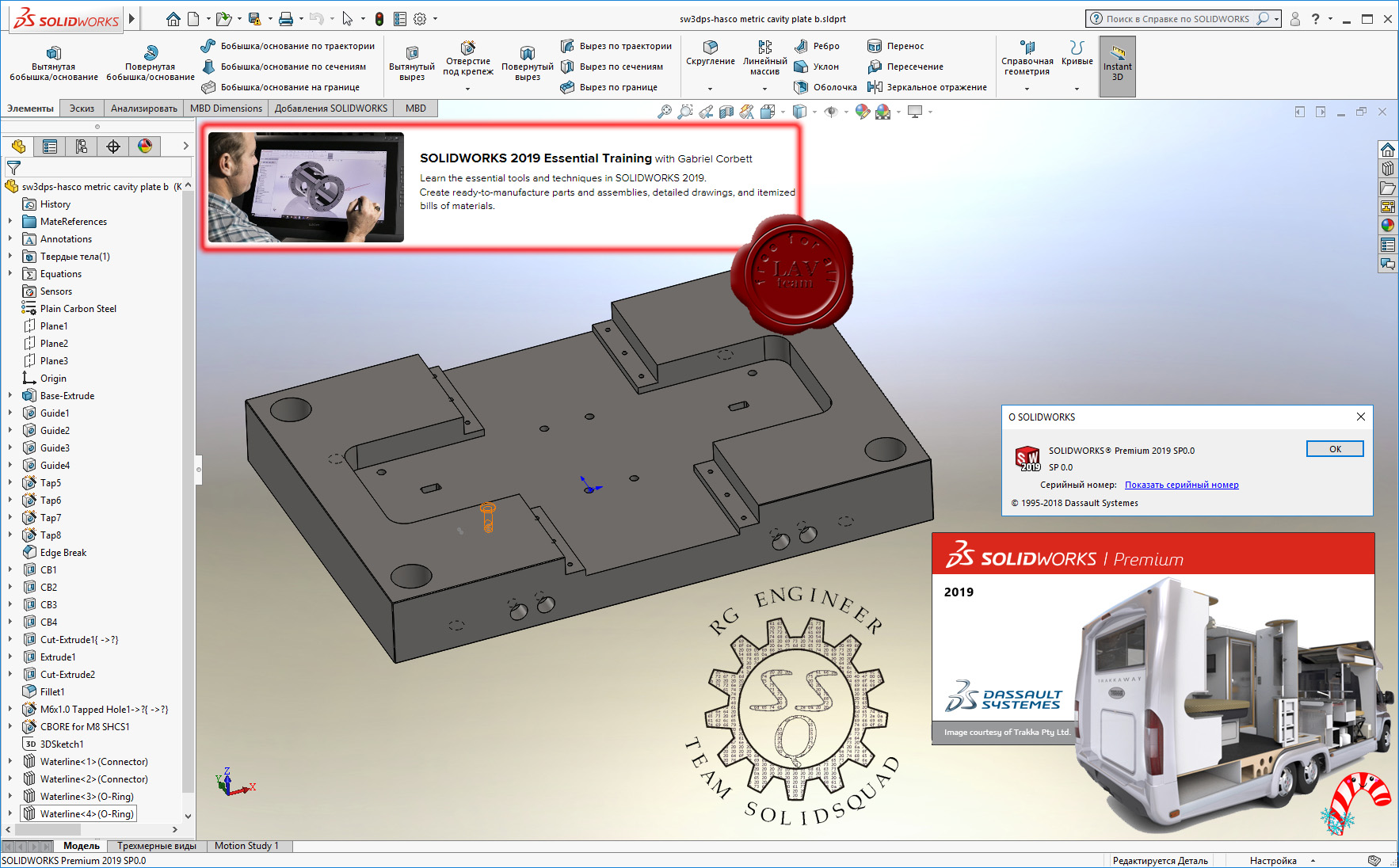Viewport: 1399px width, 868px height.
Task: Select the Revolved Boss/Base tool (Повернутая бобышка)
Action: click(151, 63)
